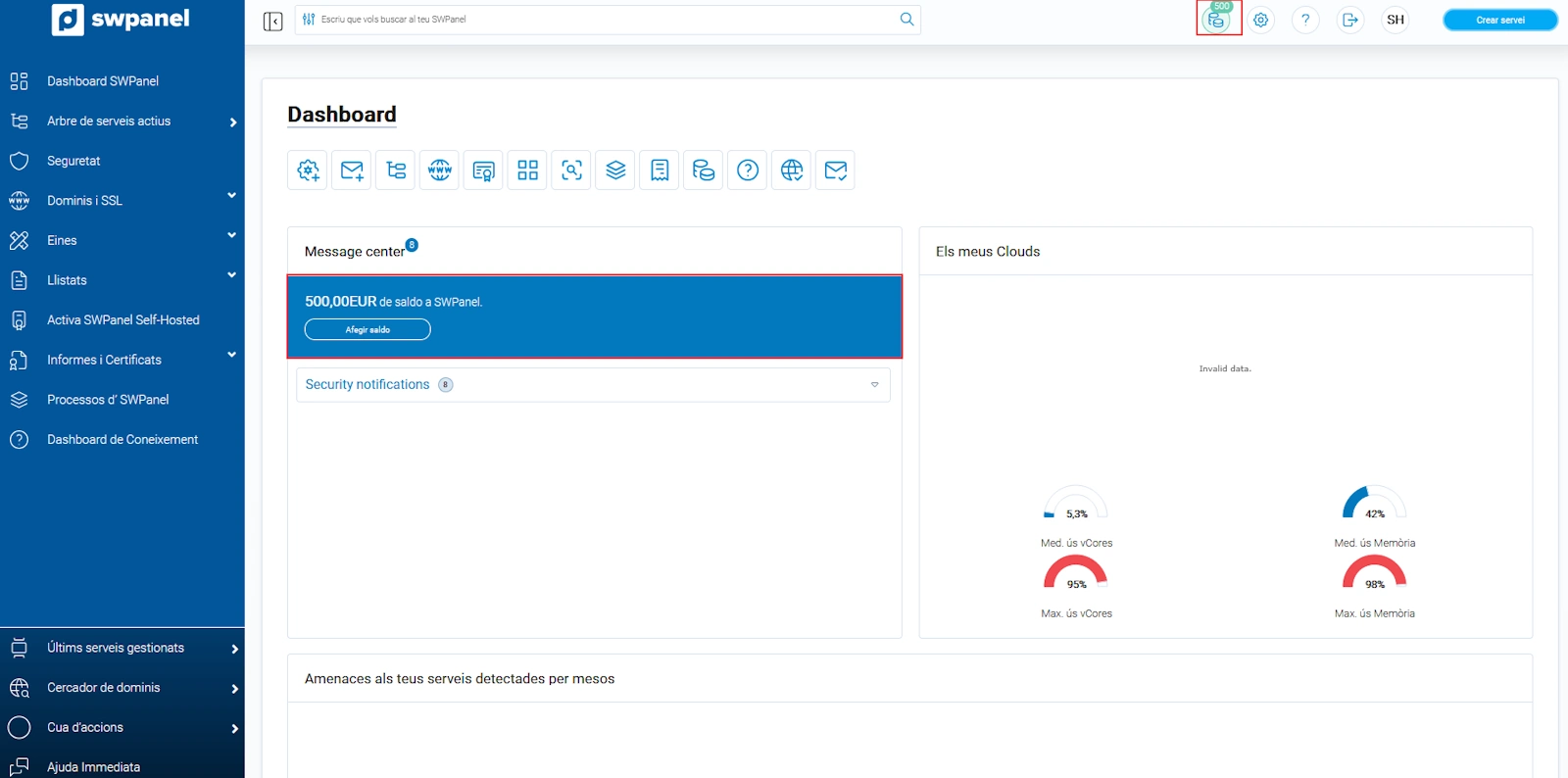Collapse sidebar with the panel toggle icon
Viewport: 1568px width, 778px height.
pyautogui.click(x=272, y=21)
